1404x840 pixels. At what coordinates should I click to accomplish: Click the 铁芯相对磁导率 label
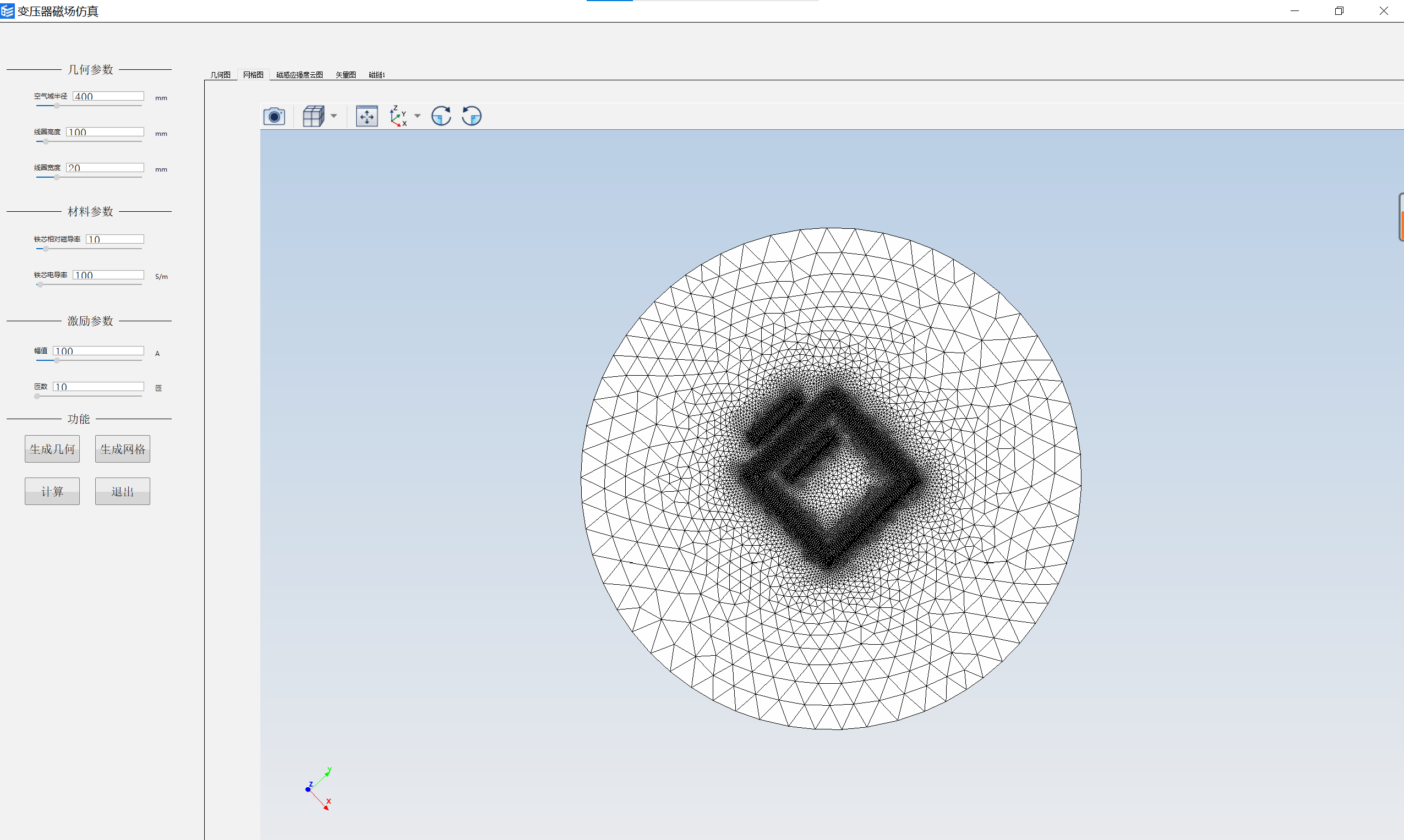57,239
